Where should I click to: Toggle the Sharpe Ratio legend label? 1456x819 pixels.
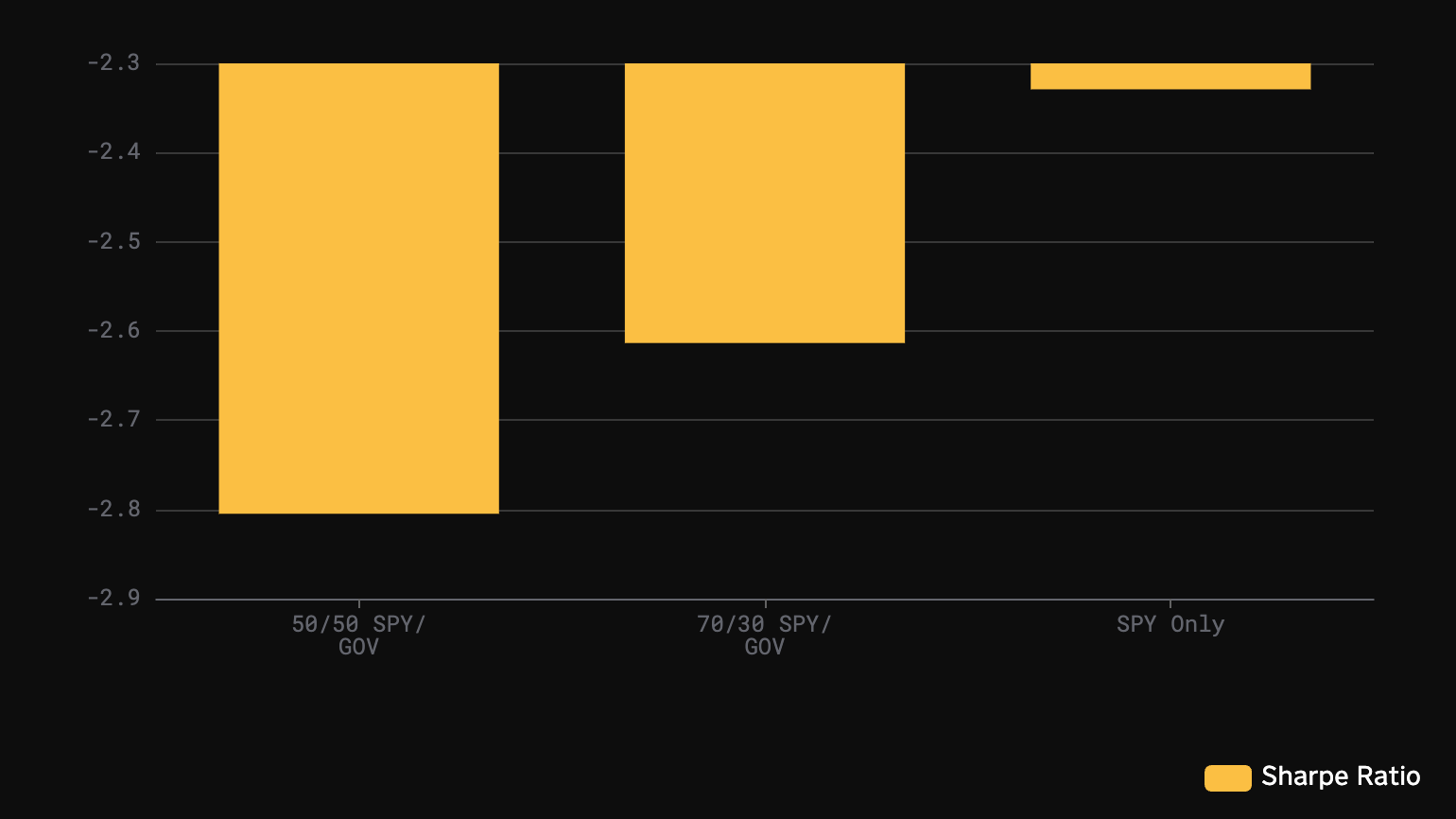coord(1340,776)
